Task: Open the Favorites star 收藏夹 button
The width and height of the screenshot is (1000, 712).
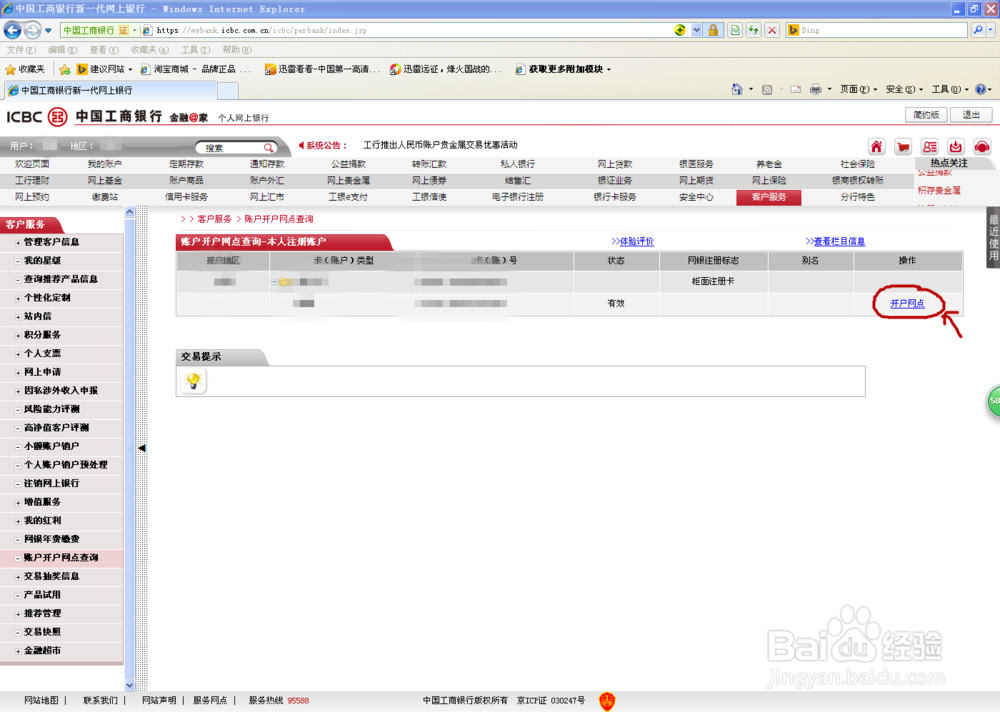Action: [x=25, y=69]
